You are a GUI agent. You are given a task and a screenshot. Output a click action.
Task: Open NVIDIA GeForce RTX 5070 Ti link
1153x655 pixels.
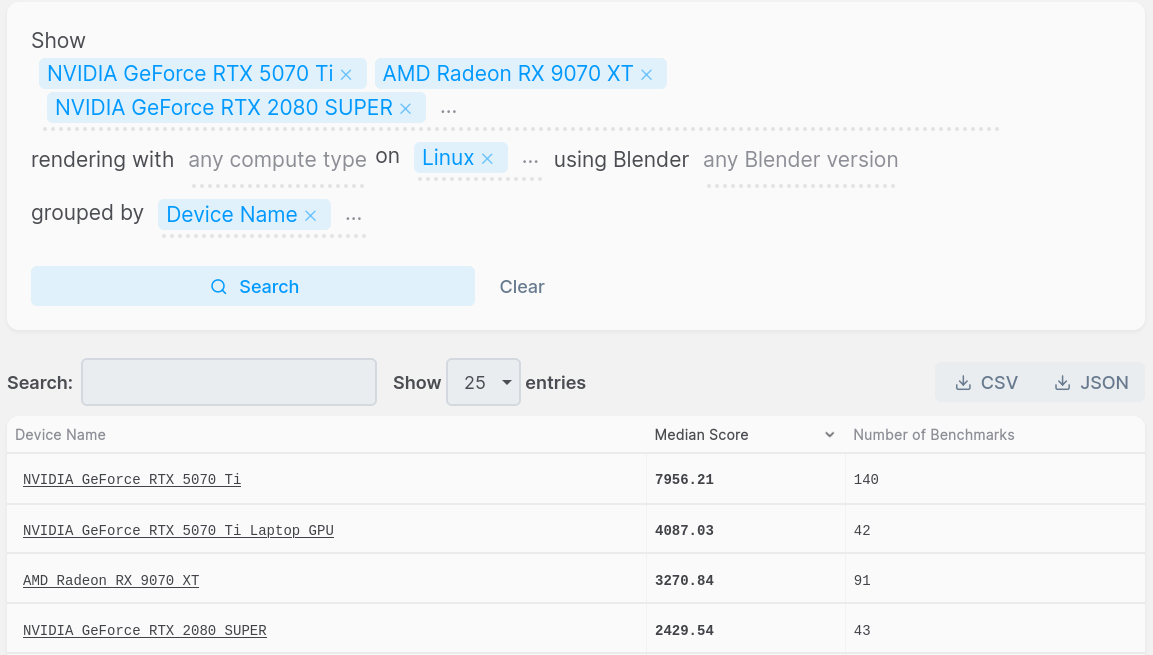[x=132, y=479]
